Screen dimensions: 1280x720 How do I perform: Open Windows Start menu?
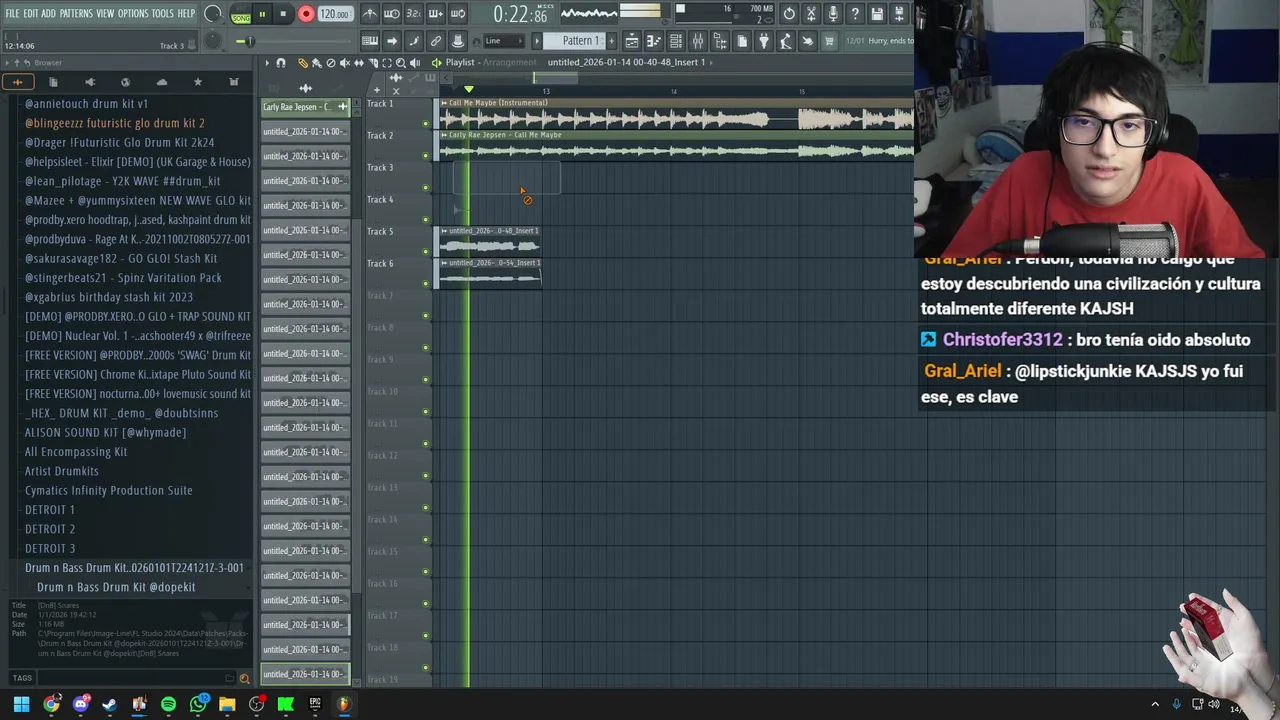tap(21, 704)
